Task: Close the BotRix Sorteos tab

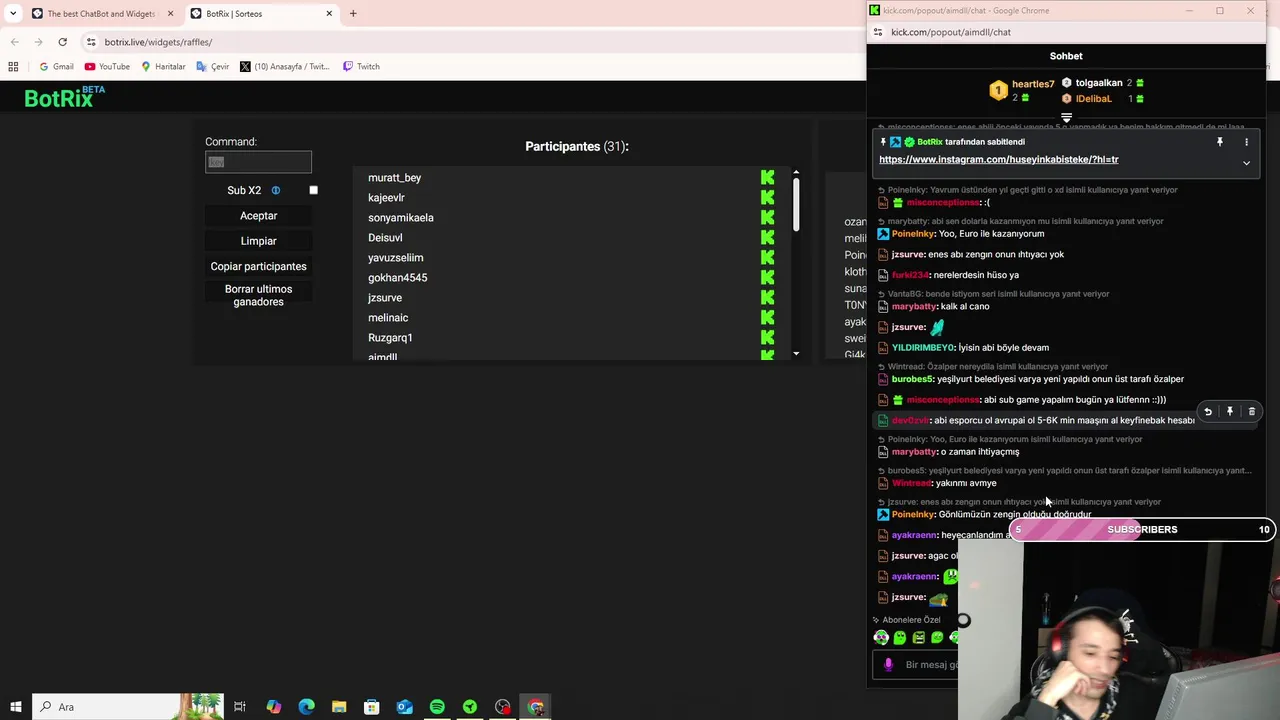Action: pyautogui.click(x=330, y=14)
